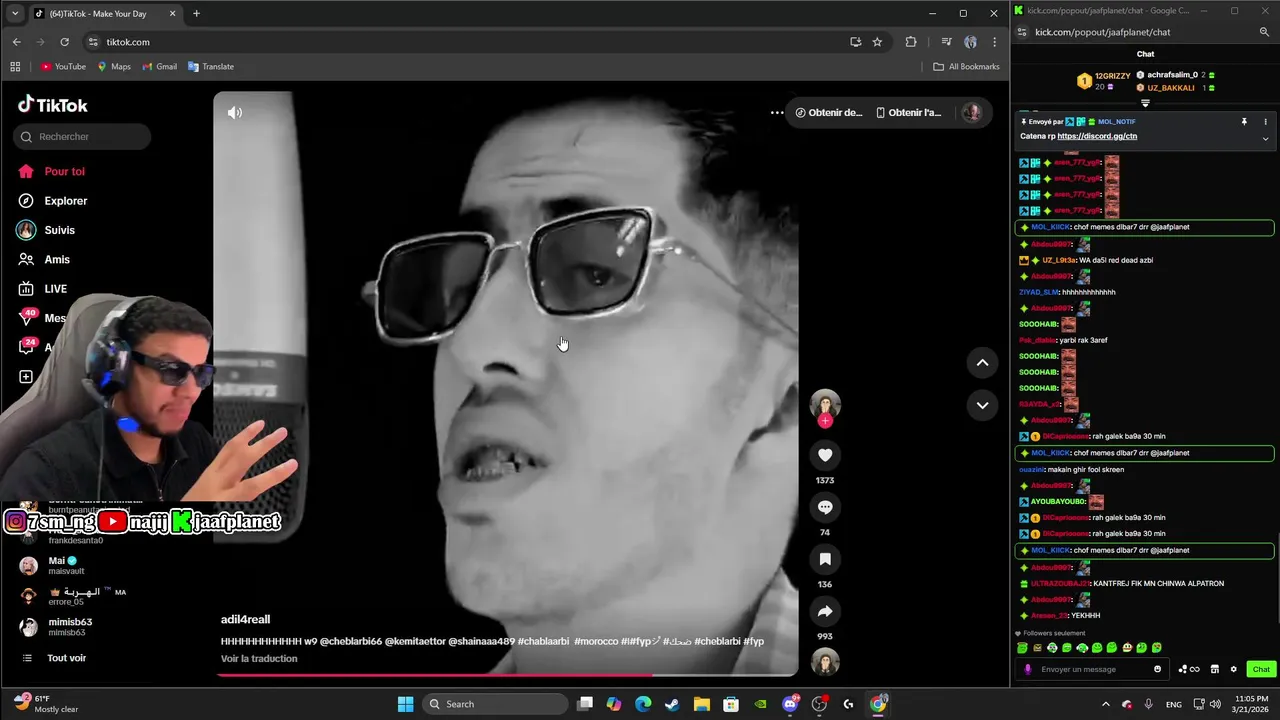
Task: Search in the Kick popout window
Action: (x=1264, y=32)
